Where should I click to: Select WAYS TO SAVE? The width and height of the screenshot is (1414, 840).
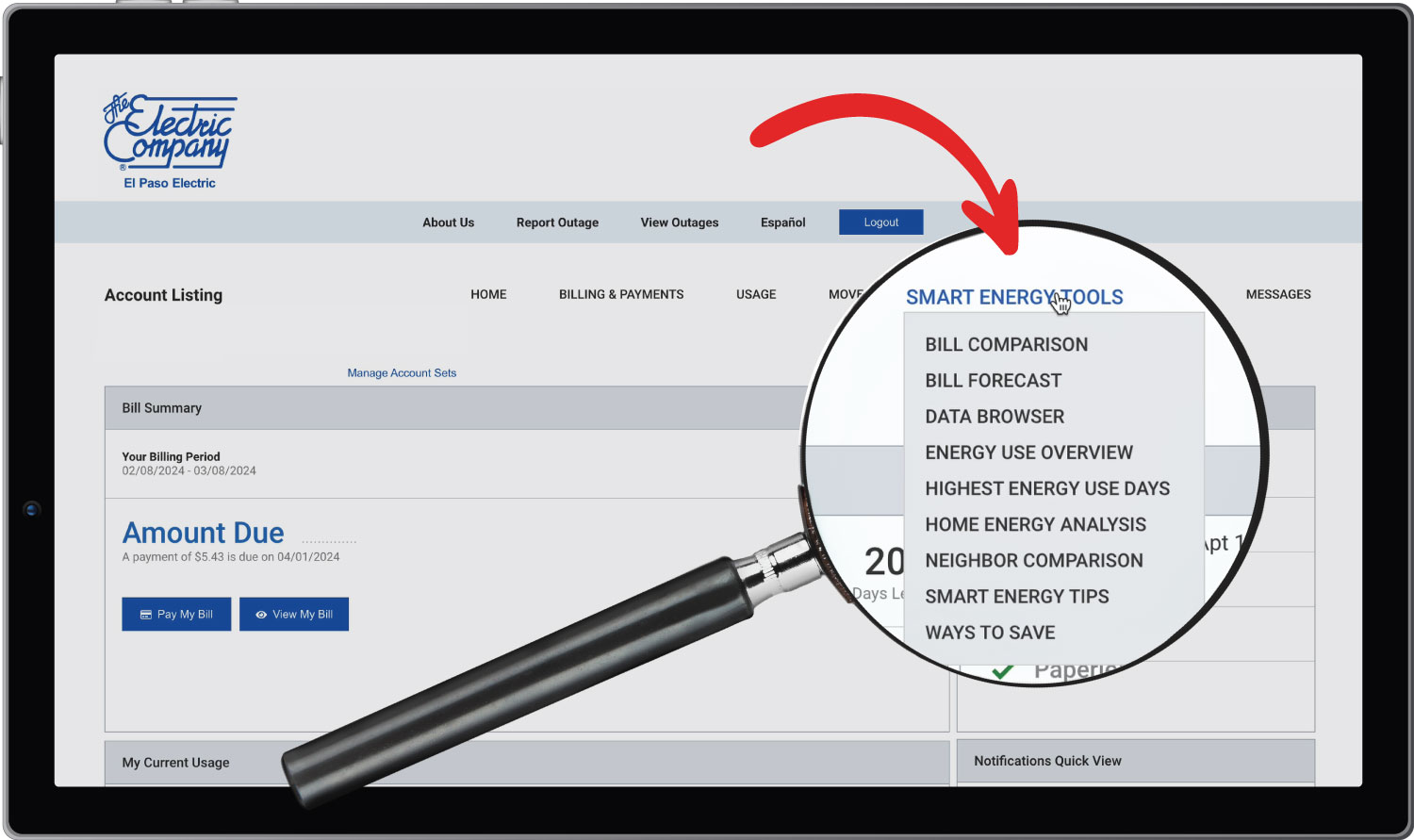[990, 632]
